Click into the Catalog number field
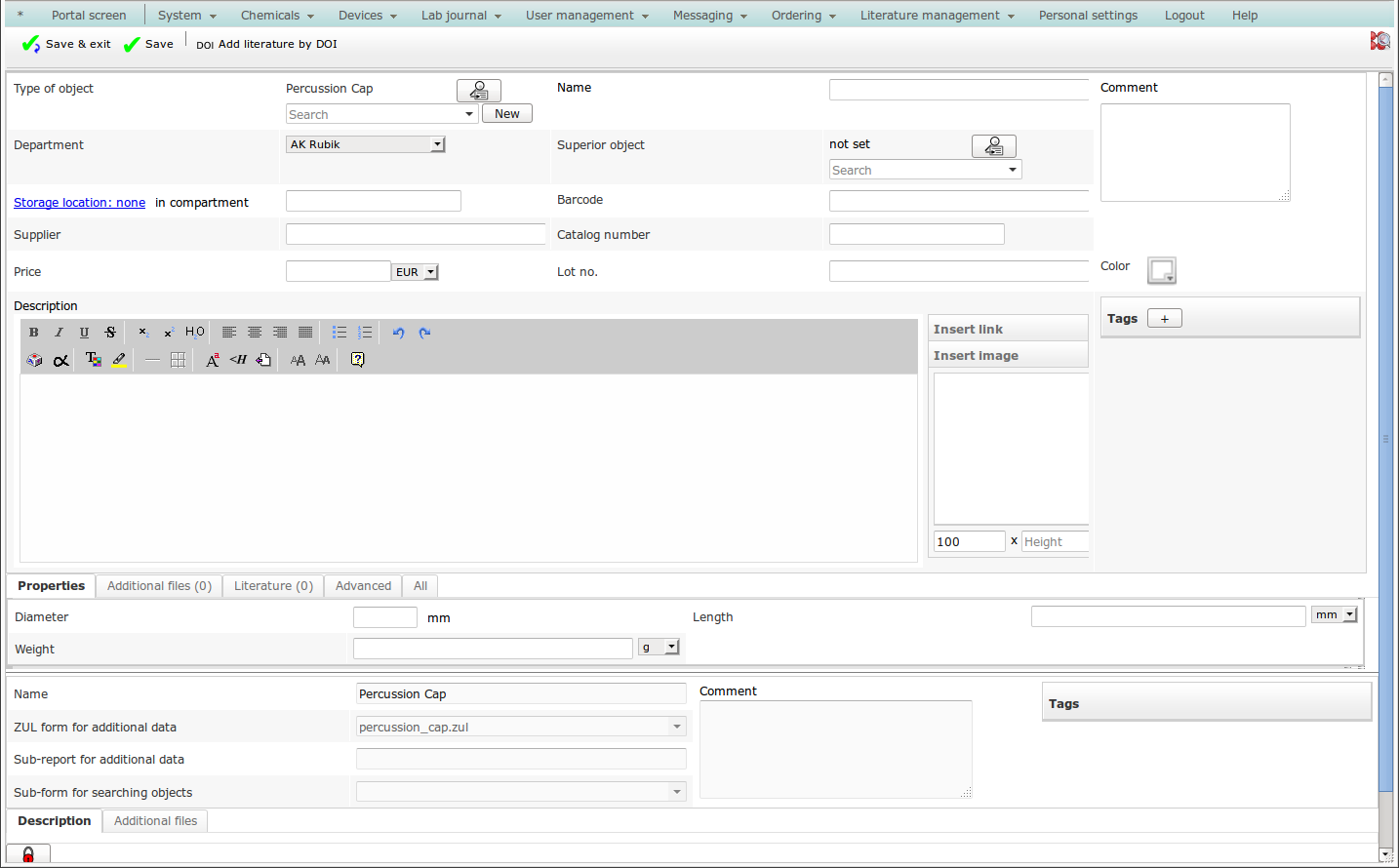The height and width of the screenshot is (868, 1399). [916, 234]
